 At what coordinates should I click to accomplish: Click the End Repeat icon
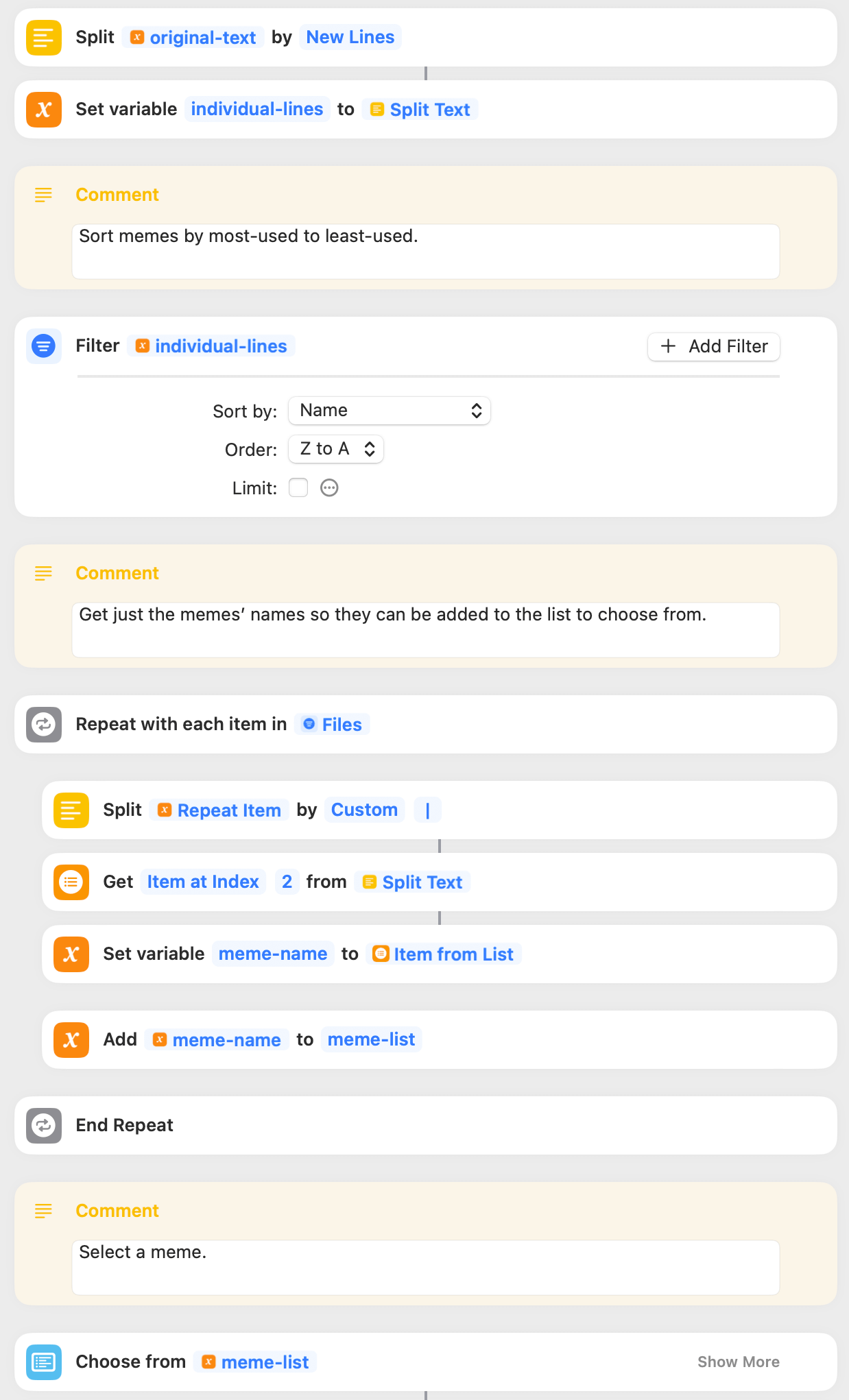pos(44,1126)
